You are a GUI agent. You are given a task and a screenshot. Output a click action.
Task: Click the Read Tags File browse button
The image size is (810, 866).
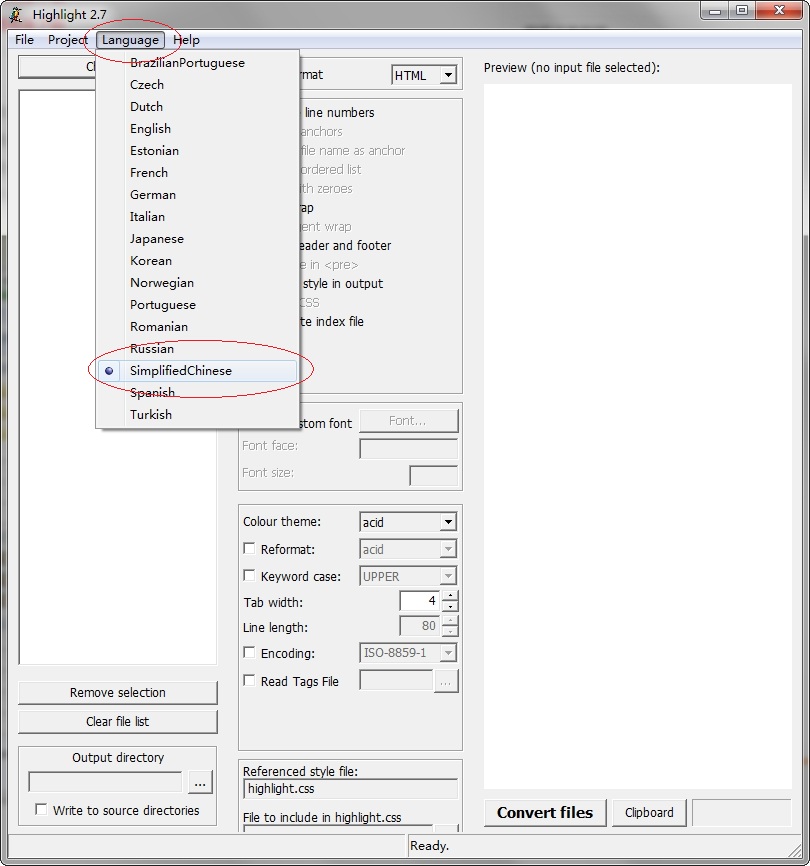(446, 681)
